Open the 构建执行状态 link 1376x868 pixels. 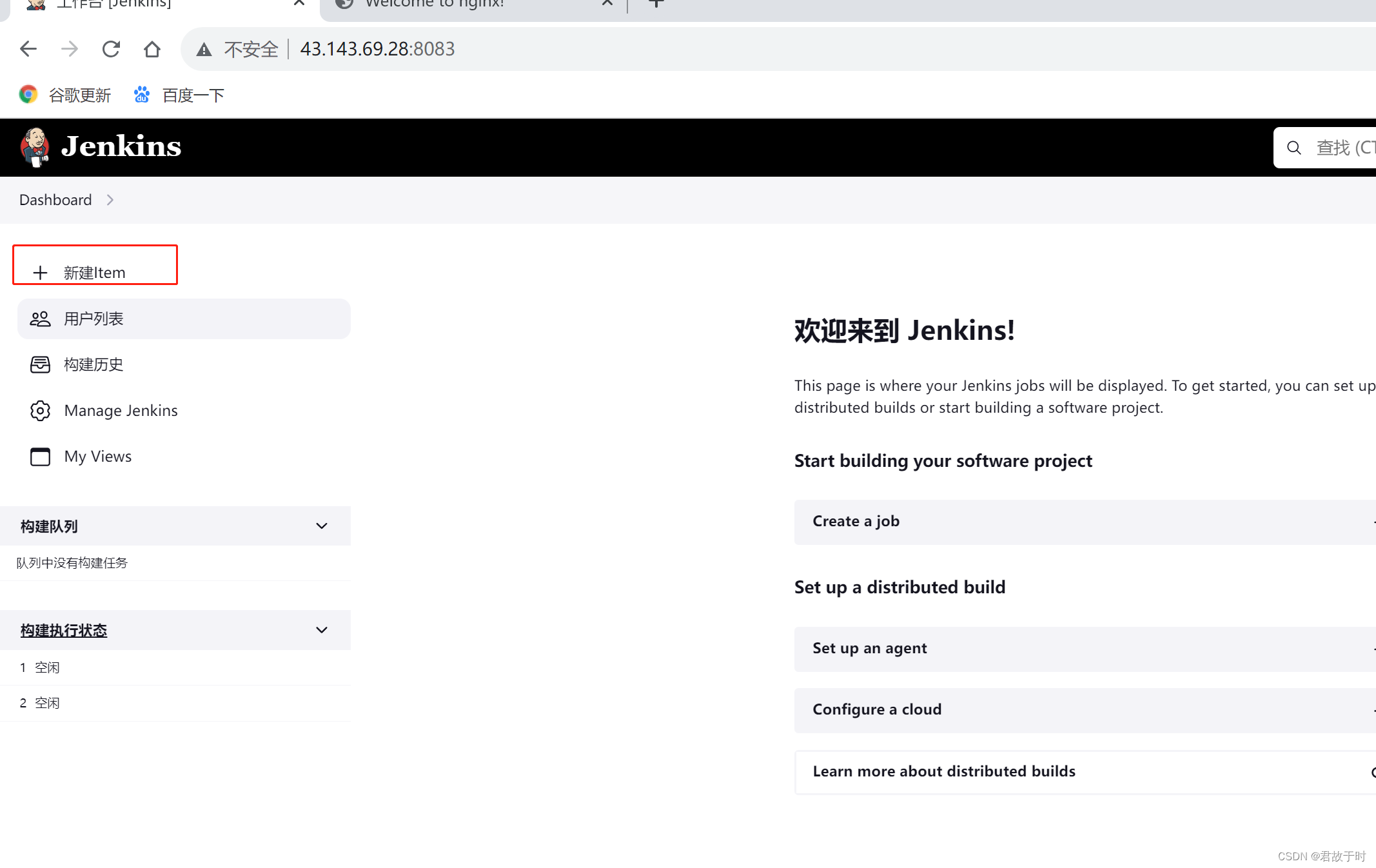[64, 630]
